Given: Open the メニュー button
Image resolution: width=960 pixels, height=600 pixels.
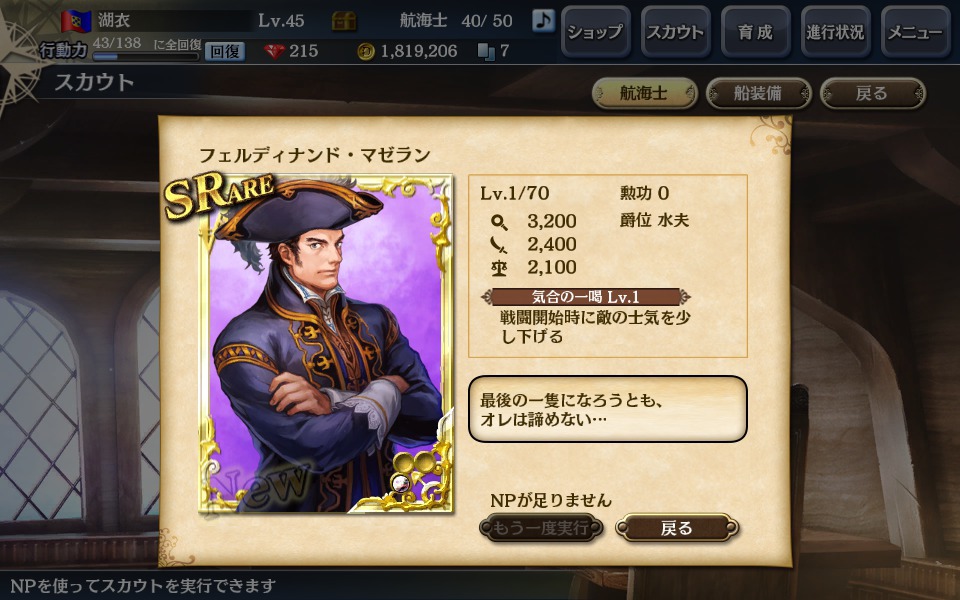Looking at the screenshot, I should point(916,32).
